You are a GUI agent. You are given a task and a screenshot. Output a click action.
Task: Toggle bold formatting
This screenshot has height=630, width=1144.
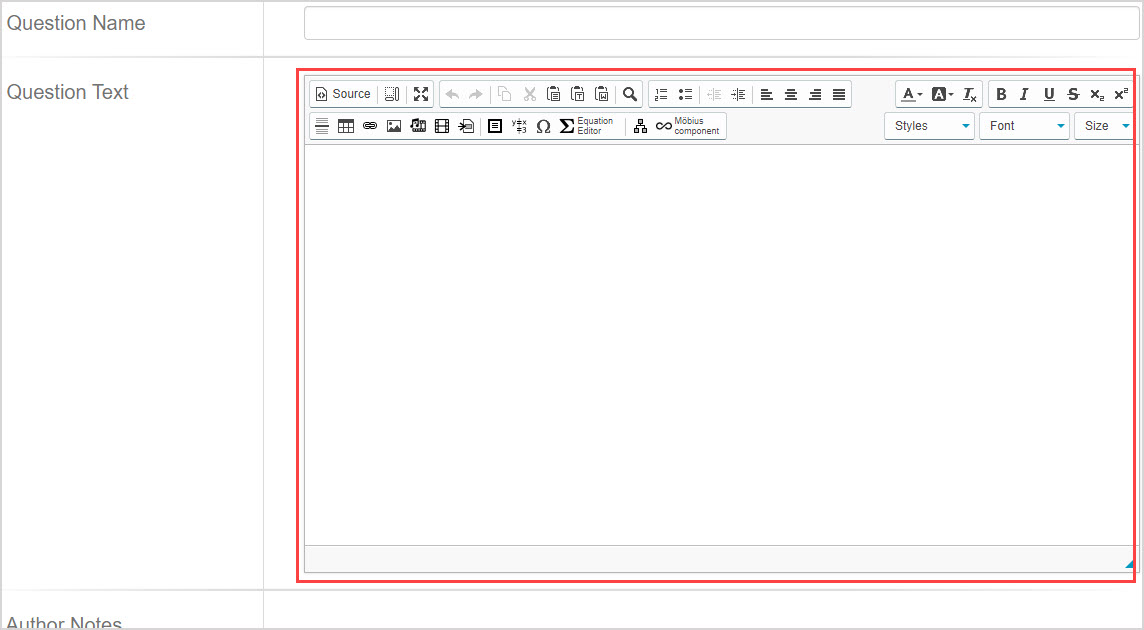coord(1001,94)
